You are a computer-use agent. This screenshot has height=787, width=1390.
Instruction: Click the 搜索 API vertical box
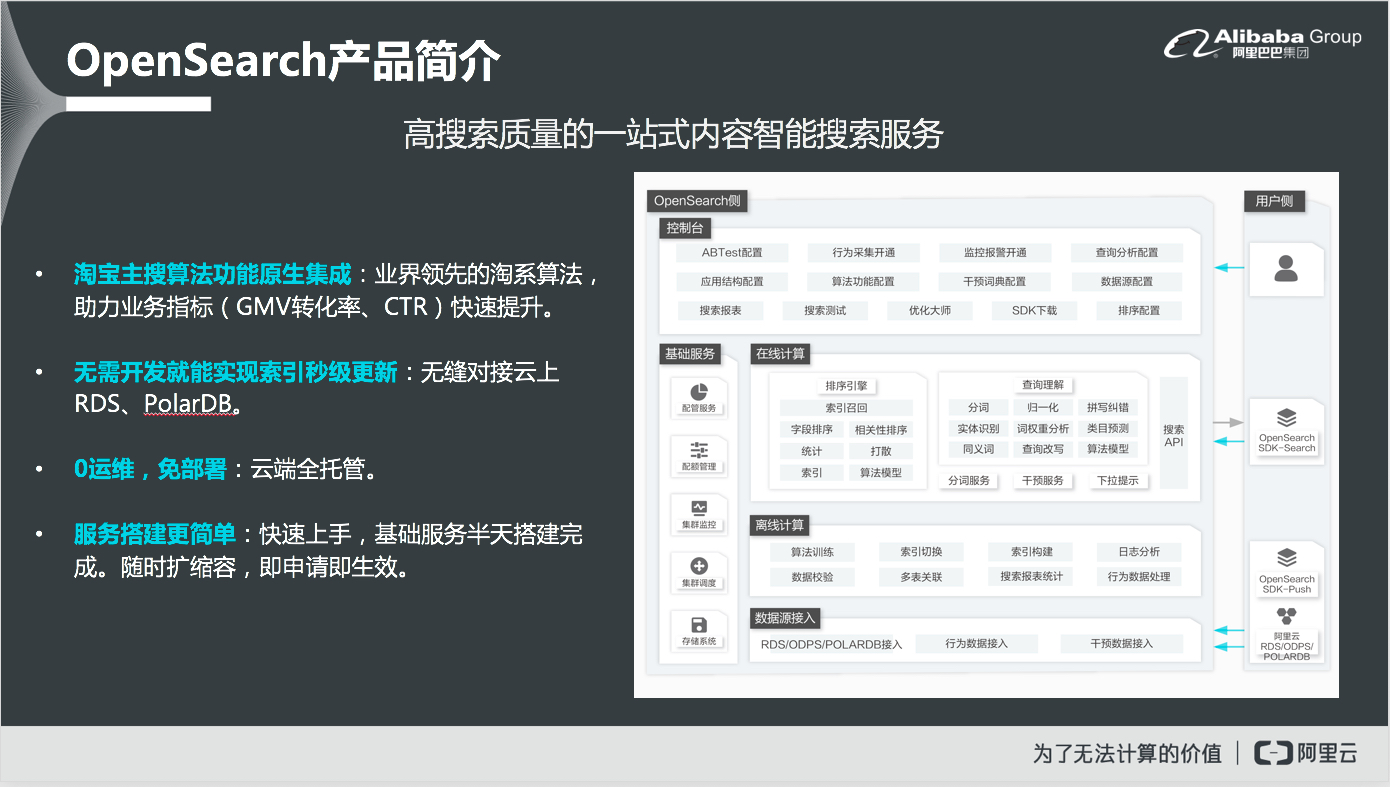pyautogui.click(x=1174, y=433)
